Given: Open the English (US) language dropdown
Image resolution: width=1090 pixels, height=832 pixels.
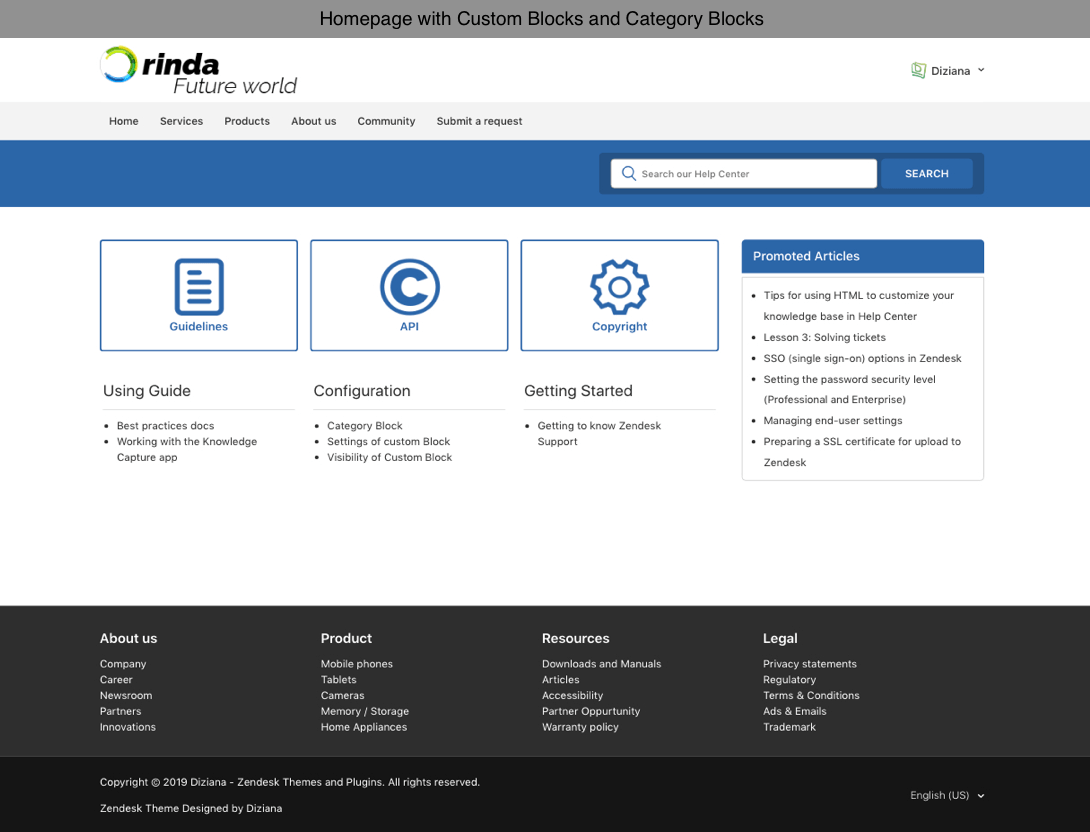Looking at the screenshot, I should [946, 795].
